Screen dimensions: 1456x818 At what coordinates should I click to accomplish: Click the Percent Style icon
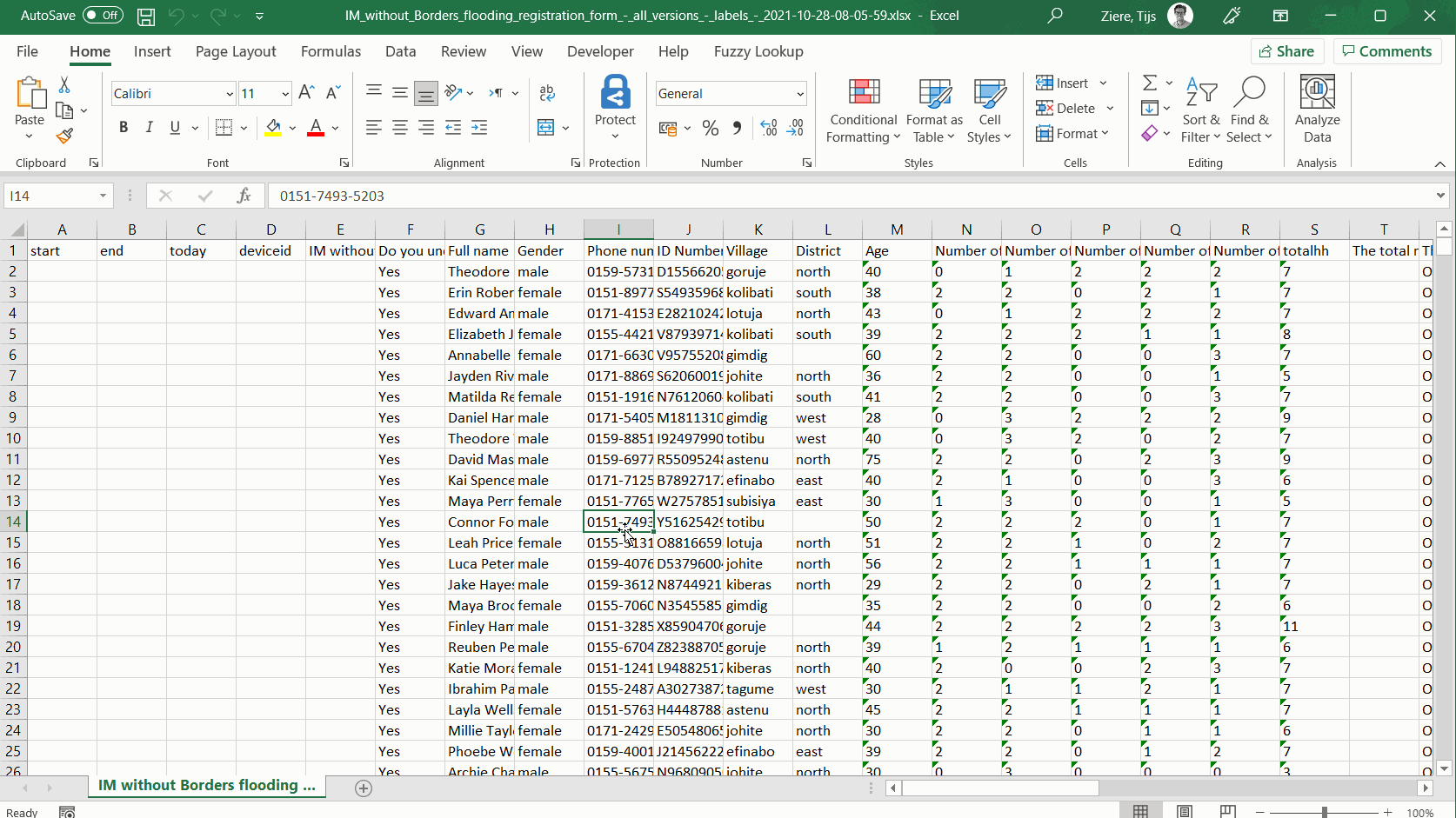pos(711,129)
